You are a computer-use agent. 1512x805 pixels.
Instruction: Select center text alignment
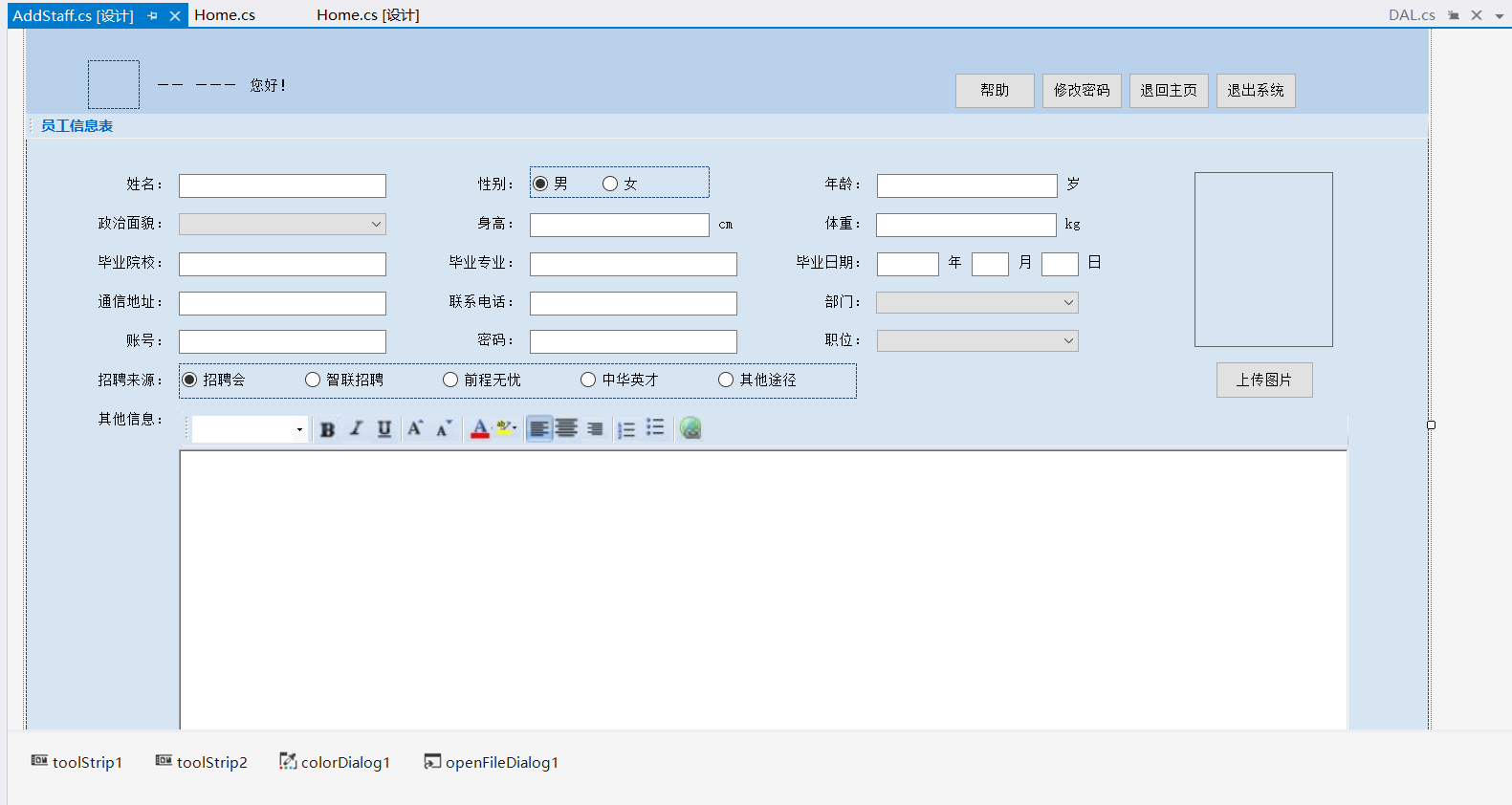566,429
